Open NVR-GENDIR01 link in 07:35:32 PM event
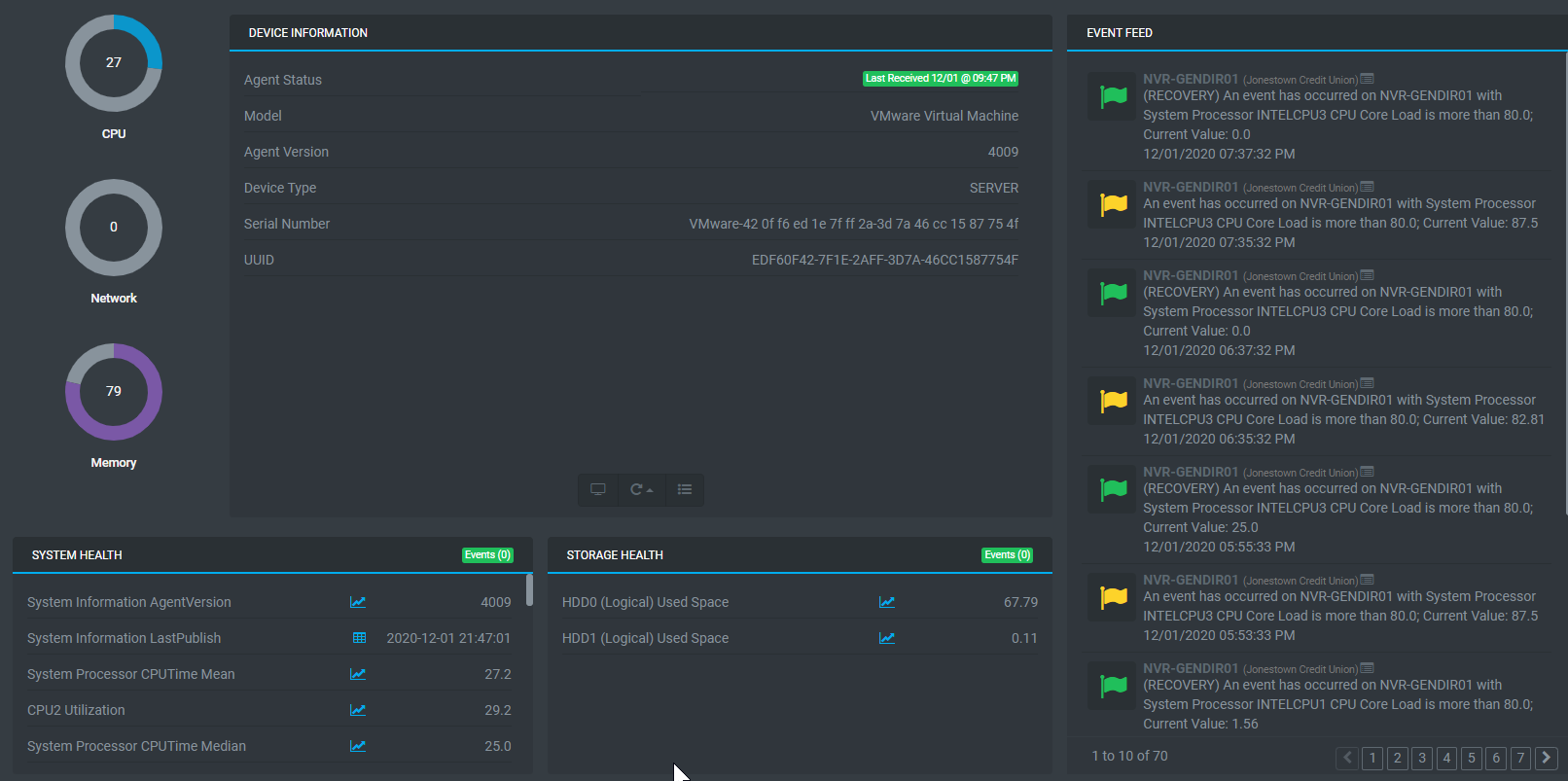Screen dimensions: 1568x781 click(1191, 187)
